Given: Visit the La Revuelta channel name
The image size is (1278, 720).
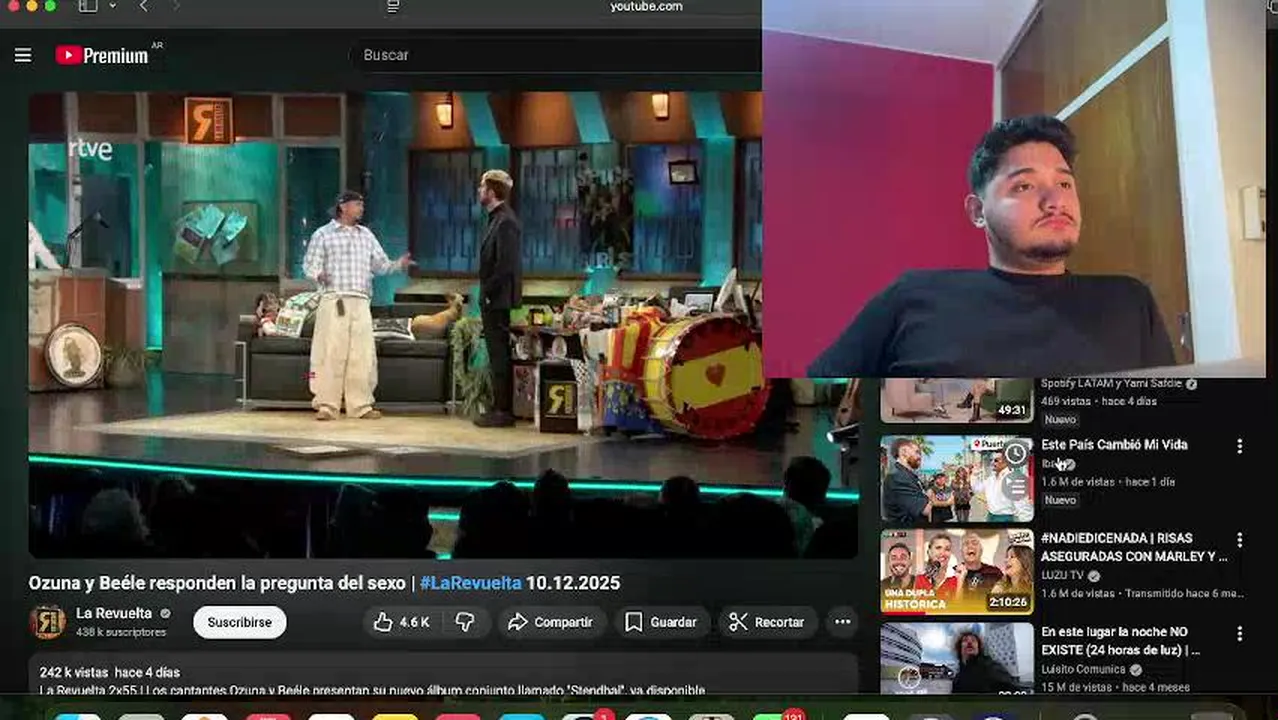Looking at the screenshot, I should tap(114, 614).
